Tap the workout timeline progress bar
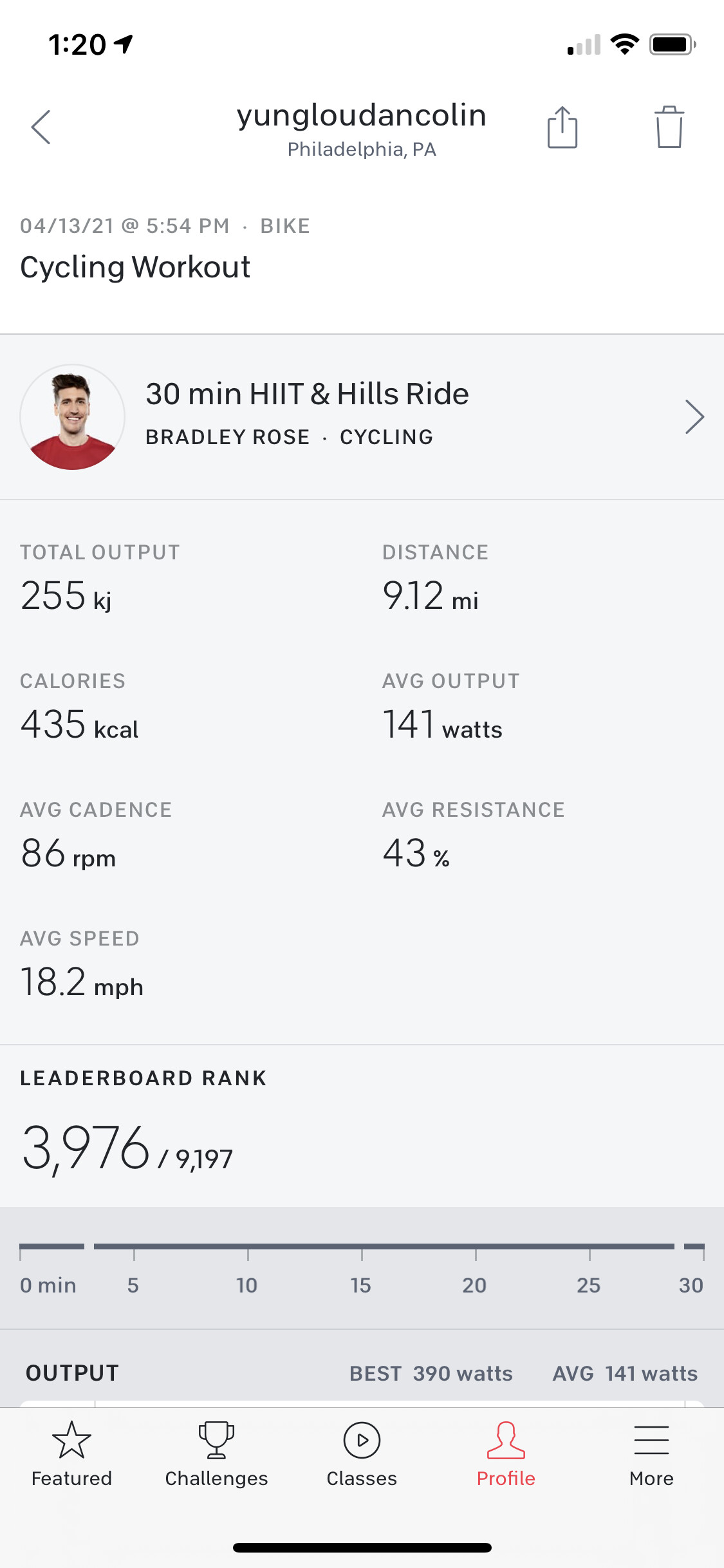 (384, 1247)
